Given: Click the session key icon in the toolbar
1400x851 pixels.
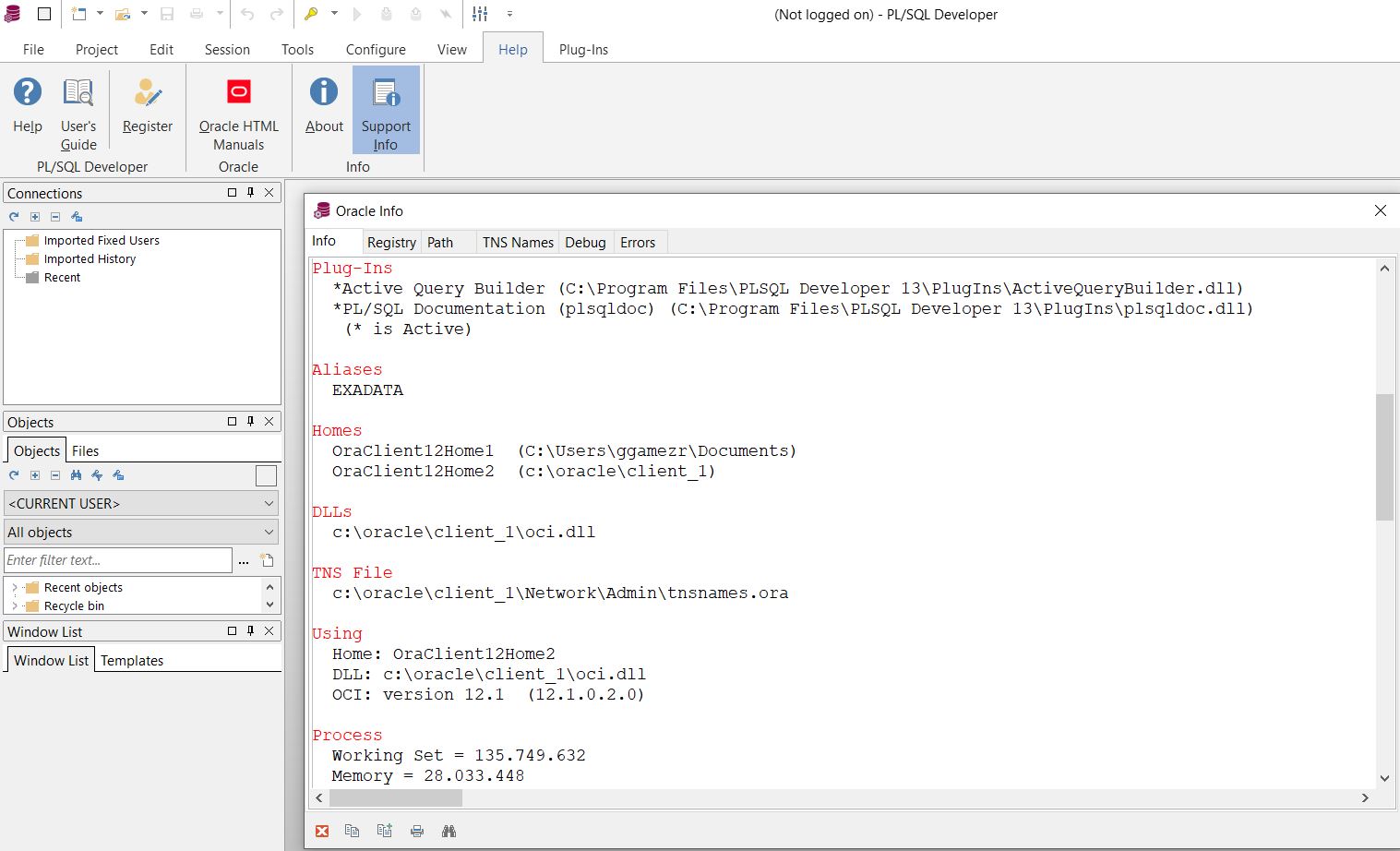Looking at the screenshot, I should [x=313, y=14].
